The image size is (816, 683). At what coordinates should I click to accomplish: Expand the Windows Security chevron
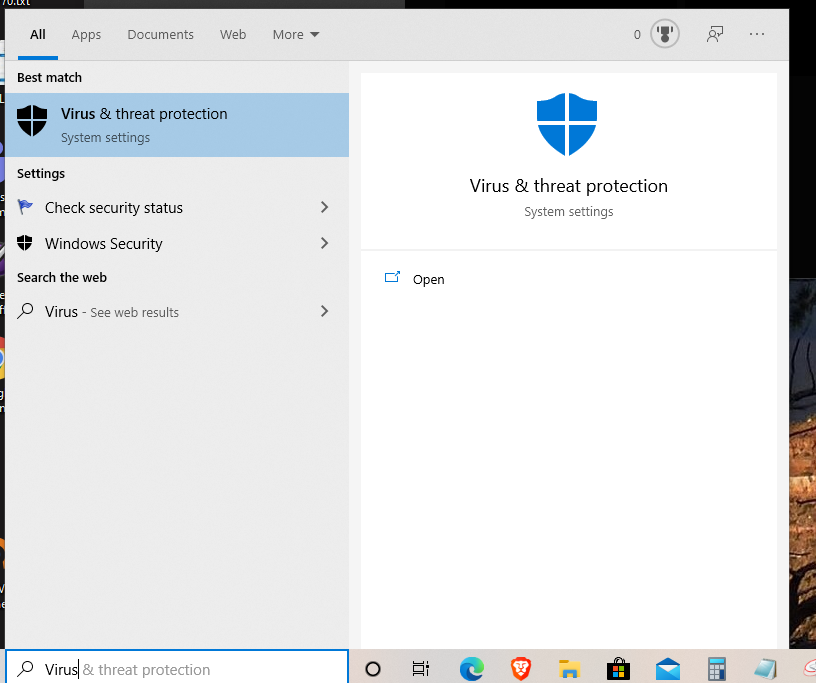tap(324, 243)
